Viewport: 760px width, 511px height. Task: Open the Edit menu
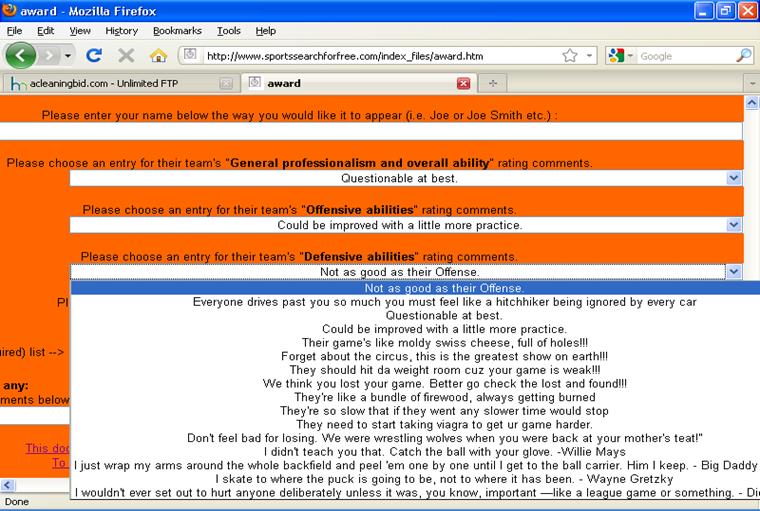45,31
